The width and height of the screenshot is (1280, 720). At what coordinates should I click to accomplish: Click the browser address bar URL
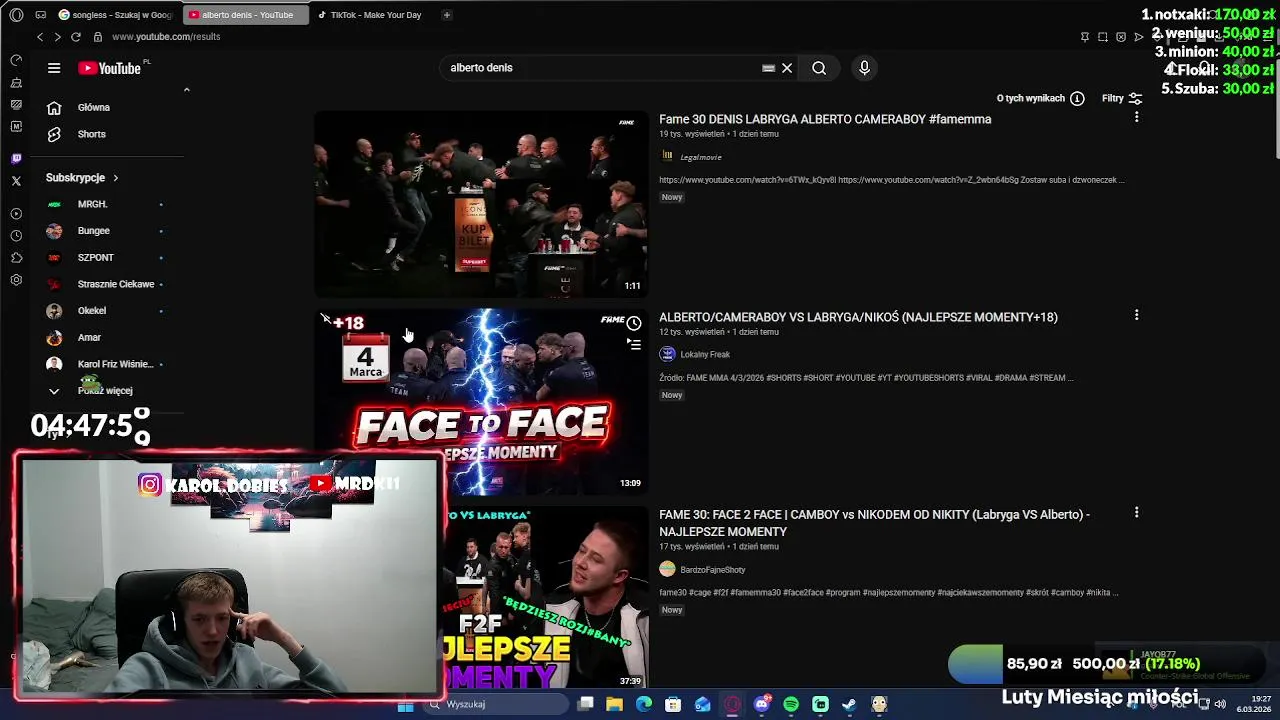[166, 37]
